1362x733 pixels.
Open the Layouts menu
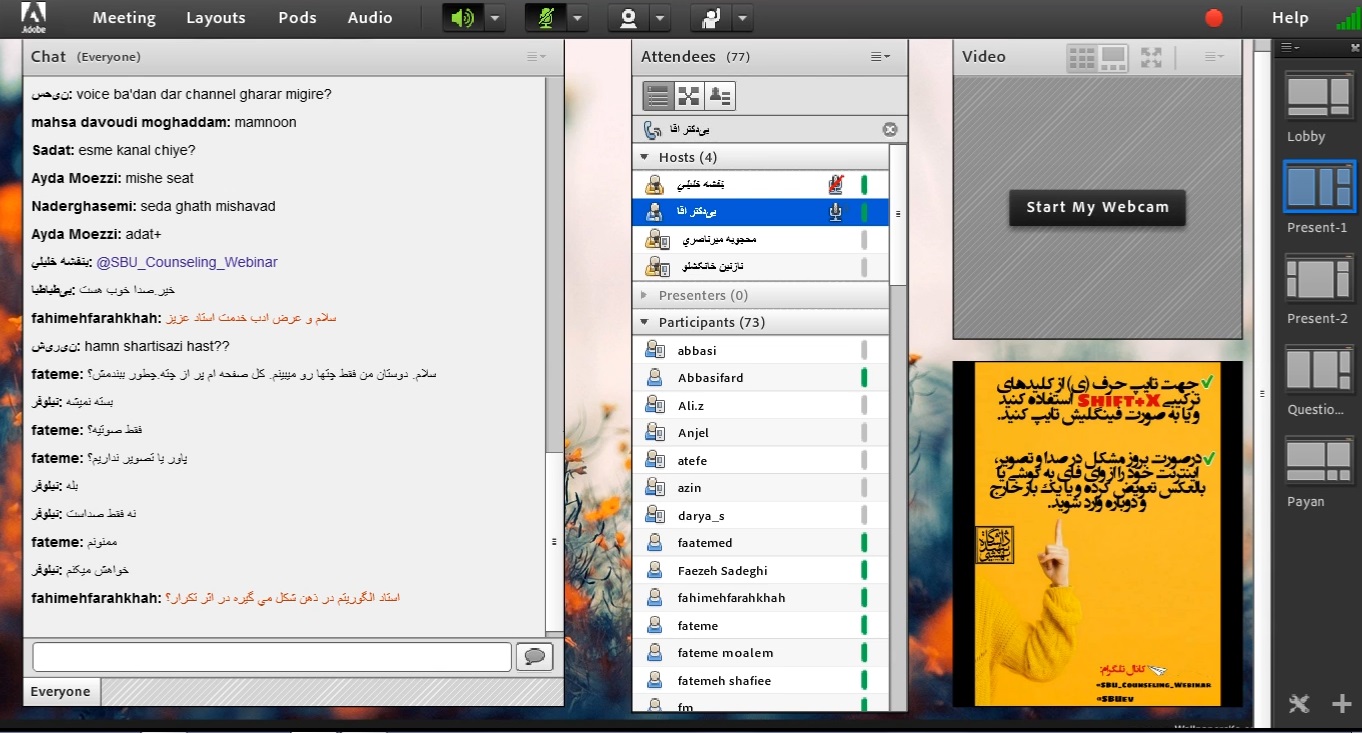[x=215, y=18]
